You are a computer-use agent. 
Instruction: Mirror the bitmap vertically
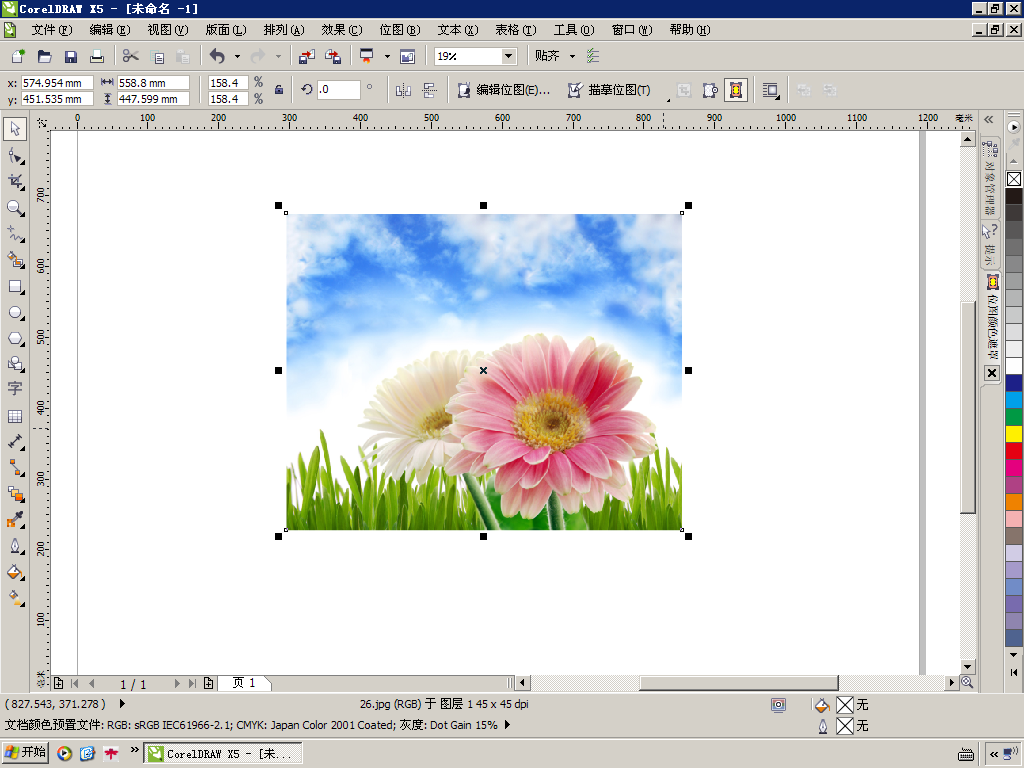(x=429, y=90)
